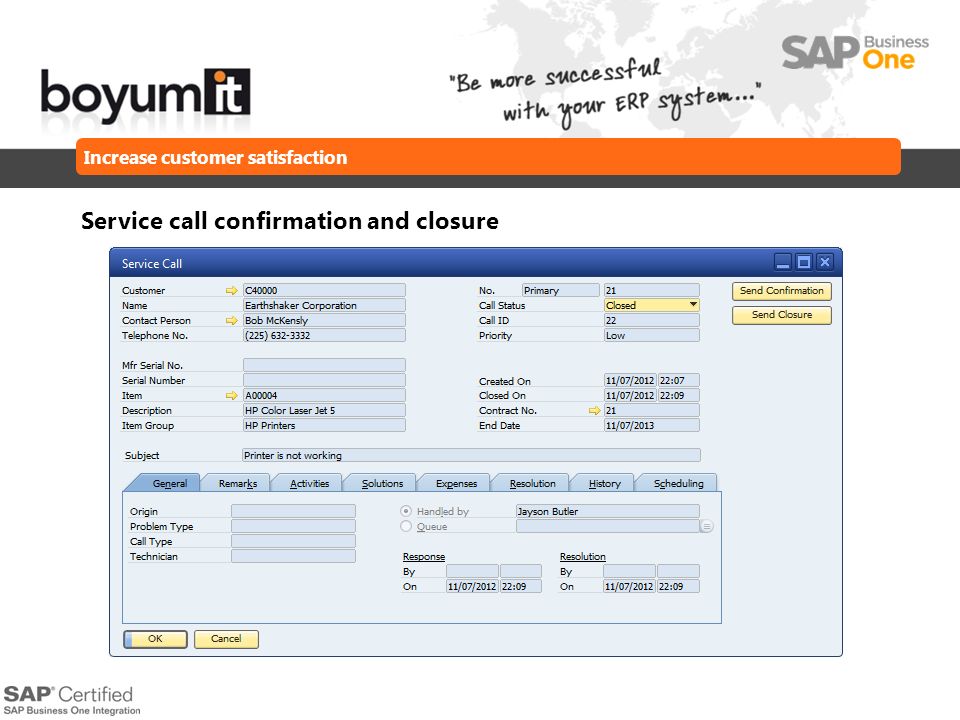Click the Description field HP Color Laser Jet 5
The height and width of the screenshot is (720, 960).
pyautogui.click(x=324, y=410)
